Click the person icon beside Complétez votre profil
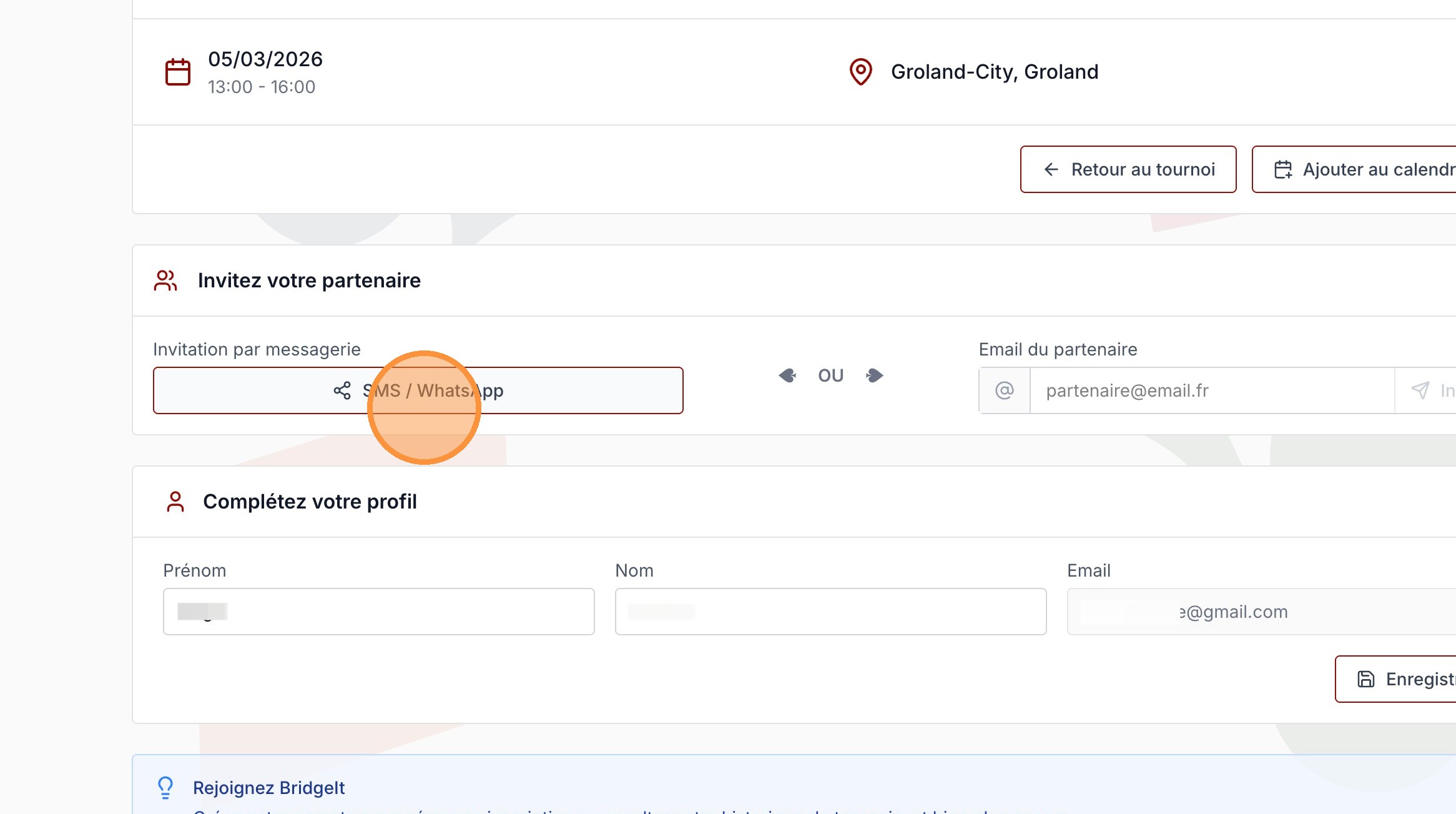This screenshot has width=1456, height=814. pos(175,502)
